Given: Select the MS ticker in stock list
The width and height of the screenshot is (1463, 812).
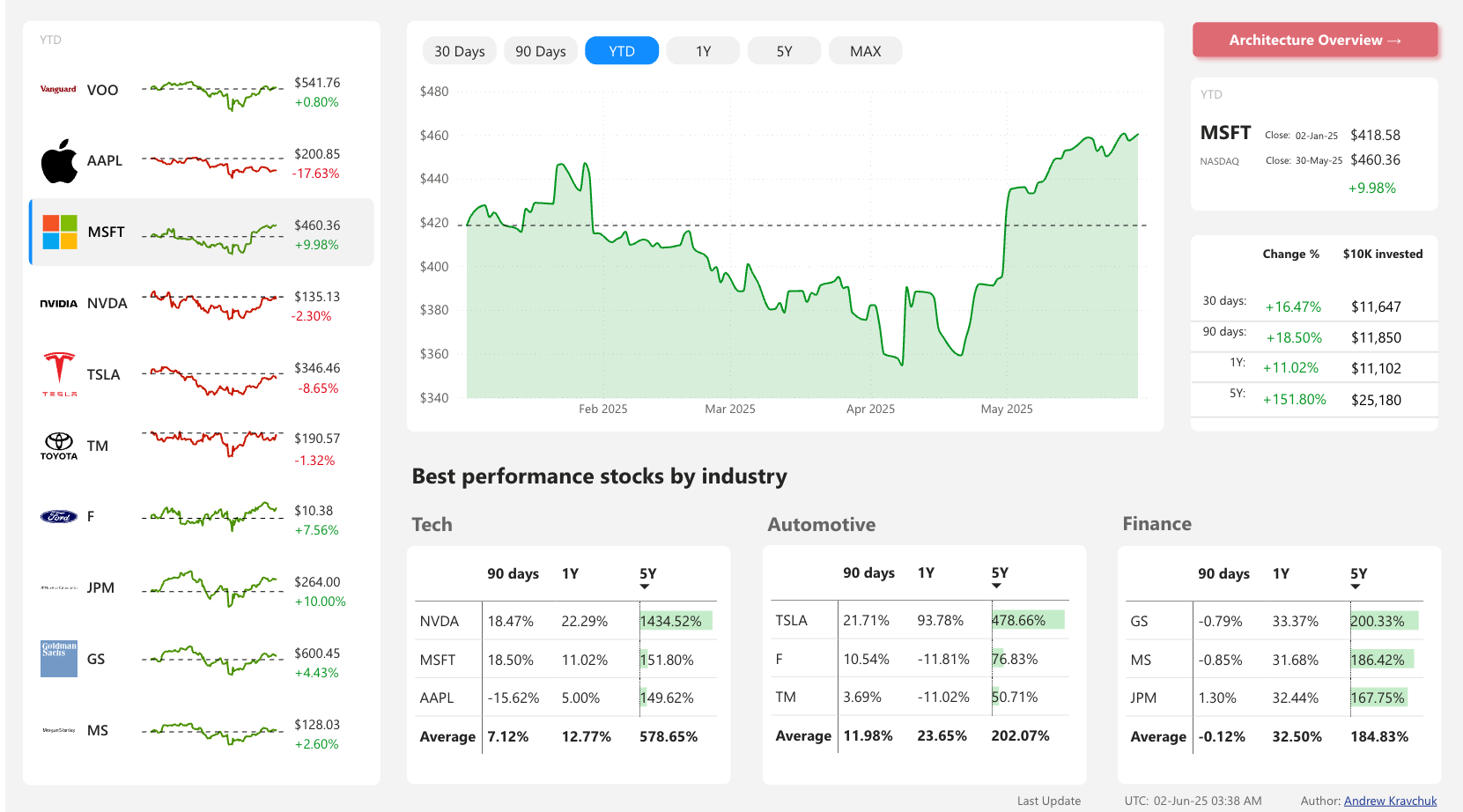Looking at the screenshot, I should (x=98, y=730).
